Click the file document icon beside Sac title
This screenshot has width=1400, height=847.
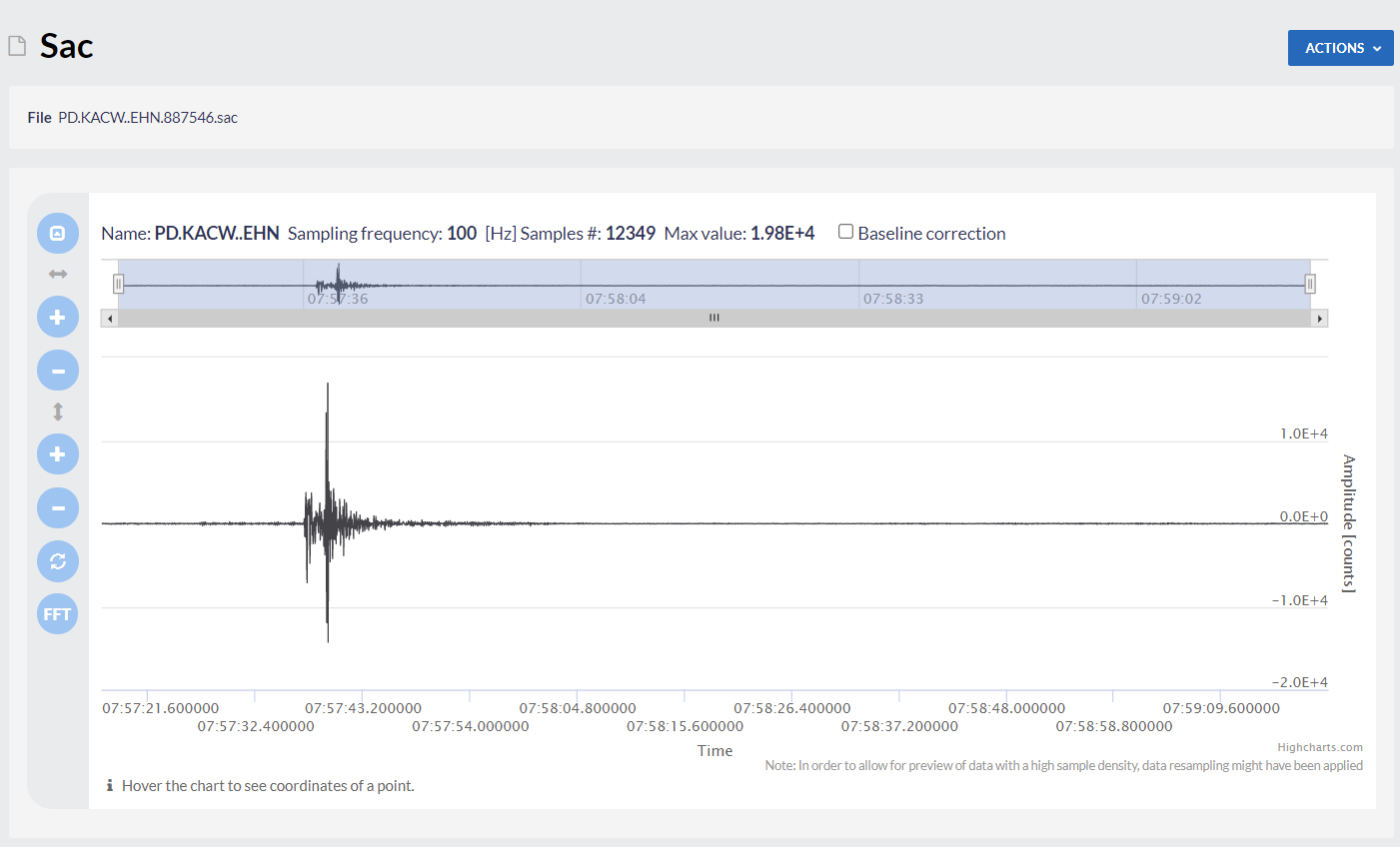(17, 46)
